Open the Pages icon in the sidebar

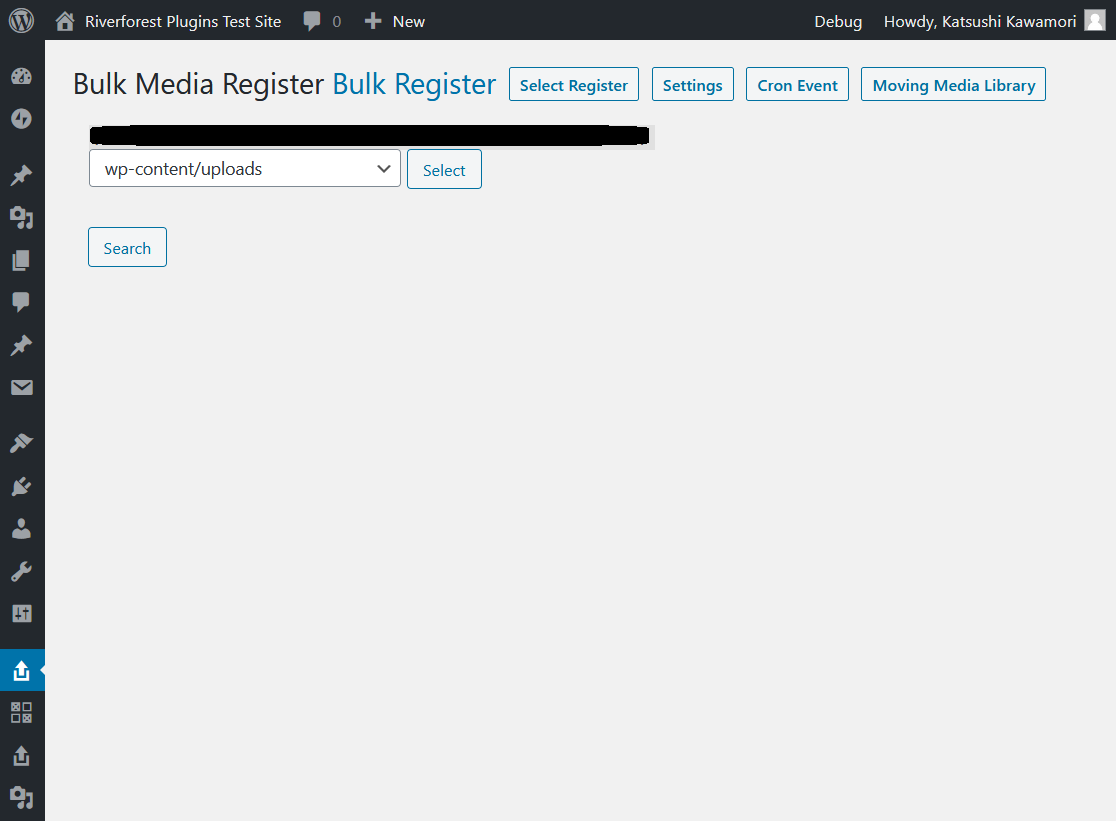(x=21, y=260)
